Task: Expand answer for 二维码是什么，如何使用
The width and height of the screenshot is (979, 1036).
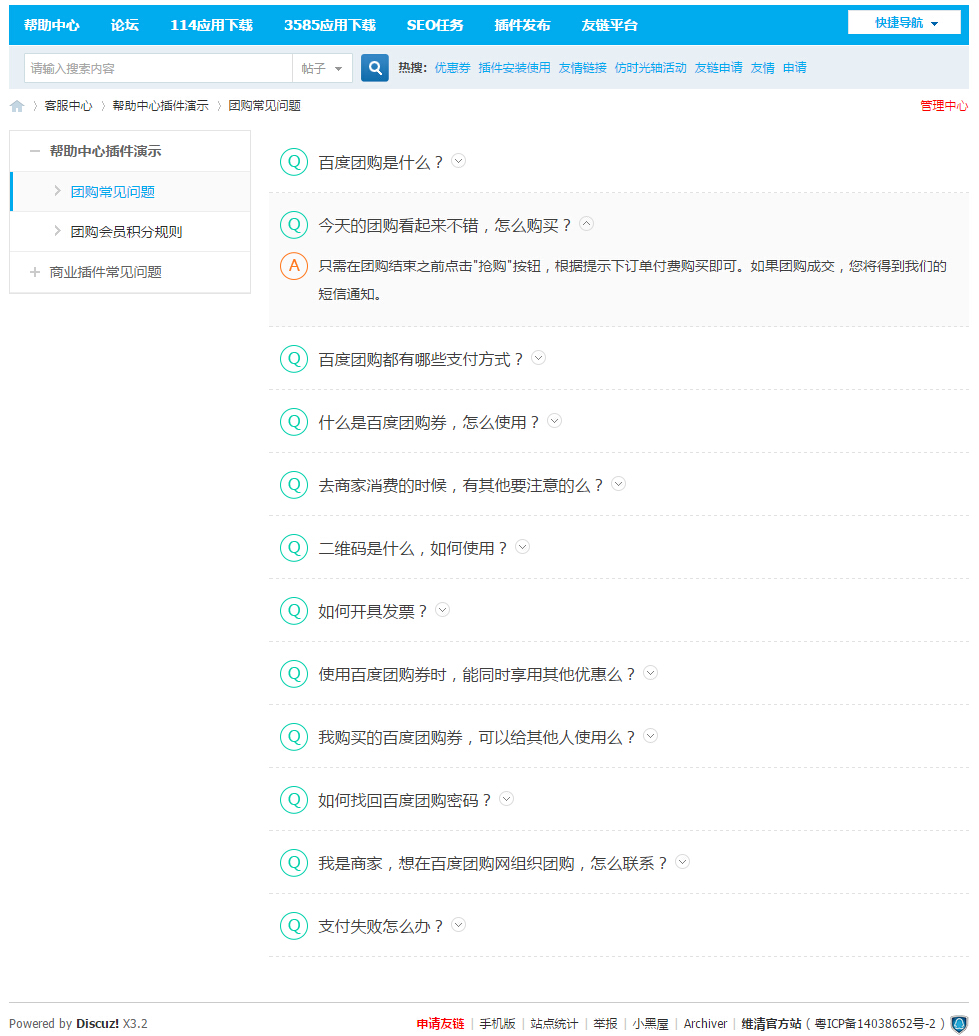Action: (522, 547)
